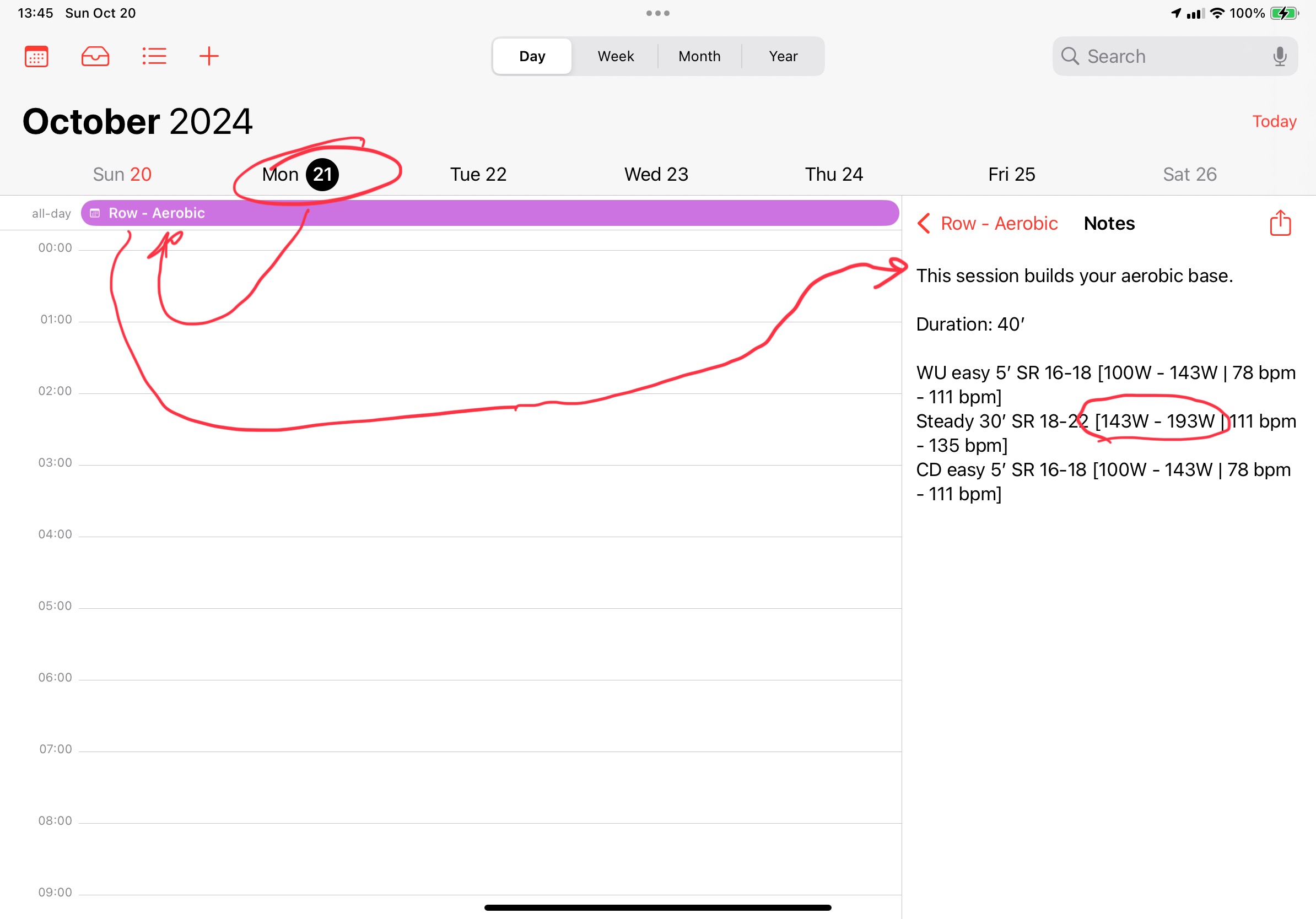Tap the Notes panel title
The width and height of the screenshot is (1316, 919).
1109,224
